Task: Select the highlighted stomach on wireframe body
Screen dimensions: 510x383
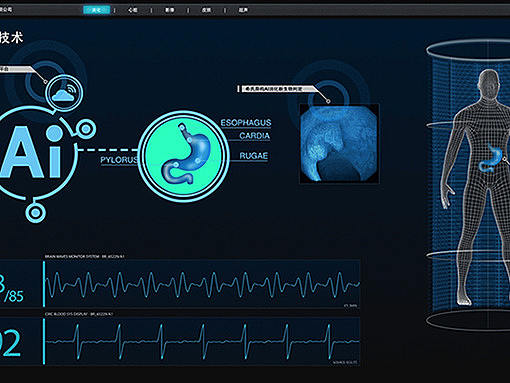Action: point(490,159)
